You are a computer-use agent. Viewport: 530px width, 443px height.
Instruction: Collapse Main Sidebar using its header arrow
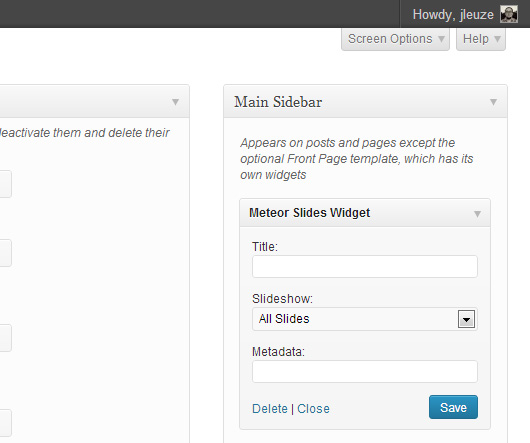[493, 102]
